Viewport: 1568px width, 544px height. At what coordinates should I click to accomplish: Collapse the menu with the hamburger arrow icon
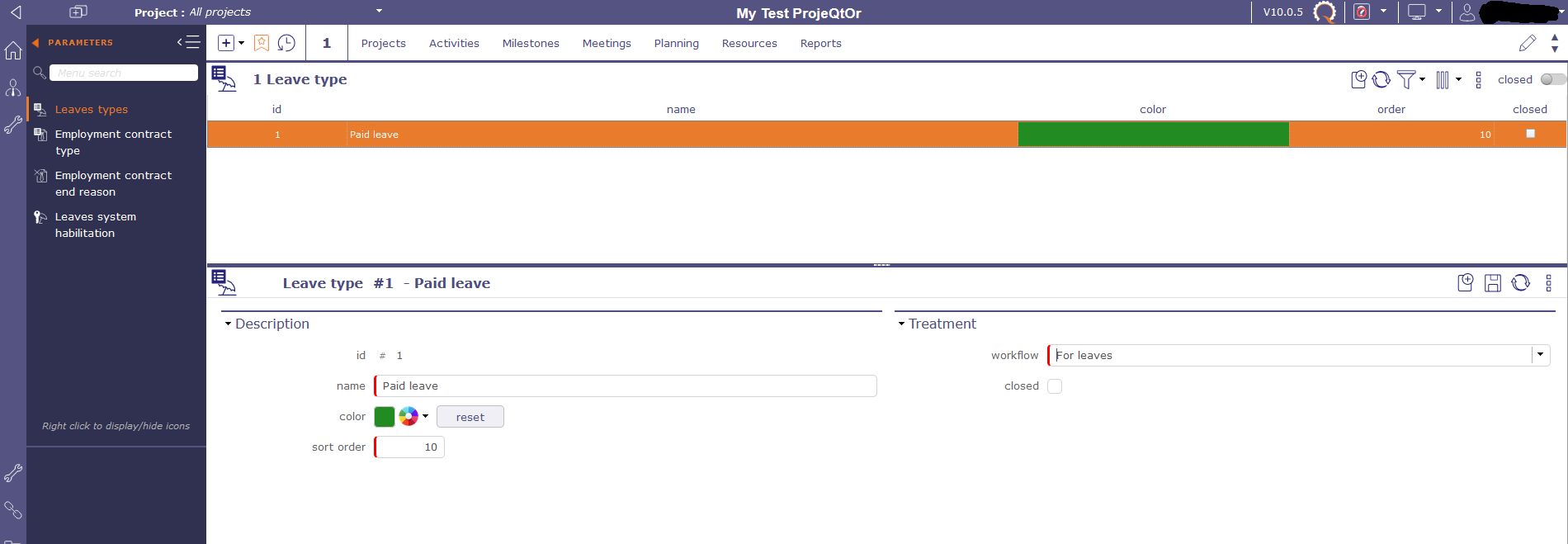point(188,42)
